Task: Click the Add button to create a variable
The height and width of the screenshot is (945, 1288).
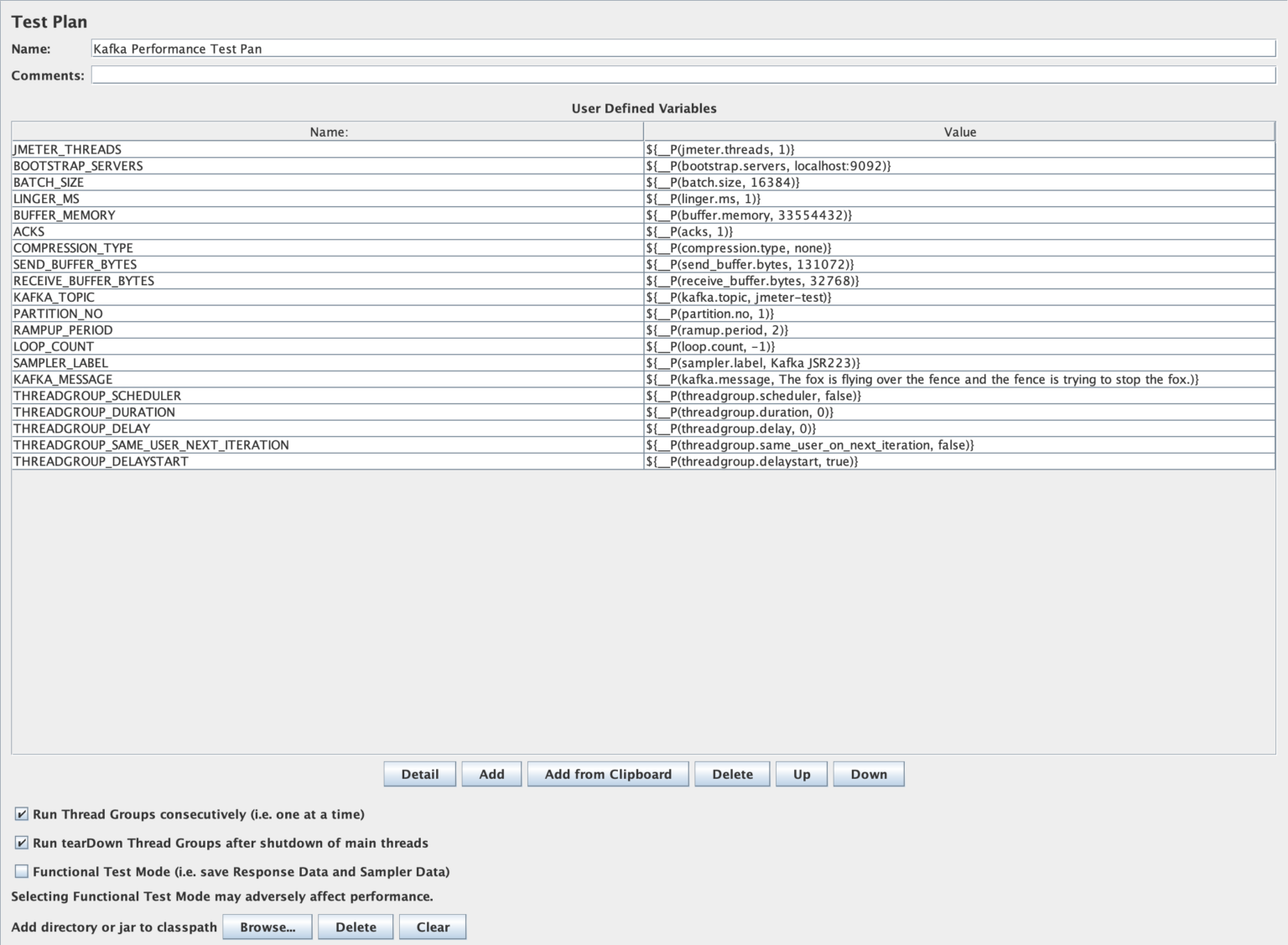Action: point(491,773)
